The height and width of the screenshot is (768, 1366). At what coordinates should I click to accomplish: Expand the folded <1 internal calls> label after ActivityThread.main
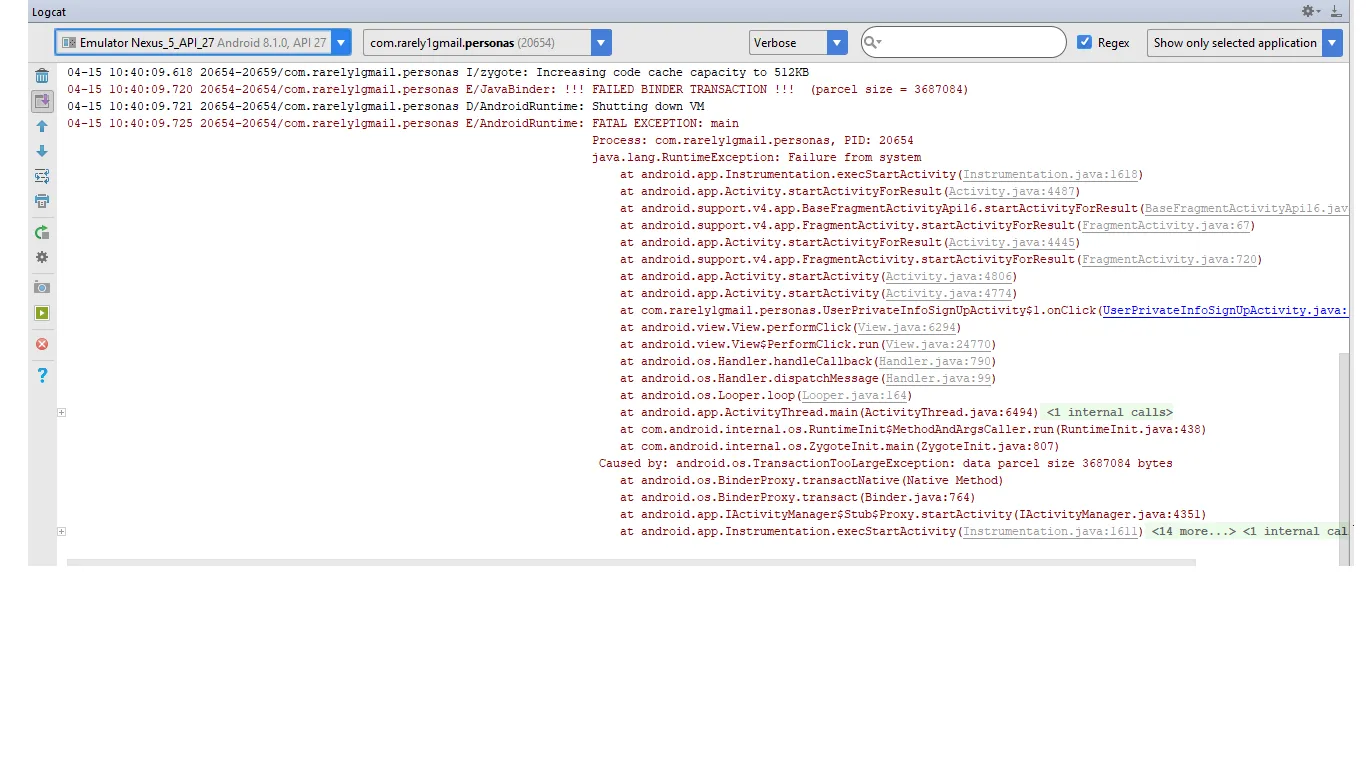(1109, 412)
